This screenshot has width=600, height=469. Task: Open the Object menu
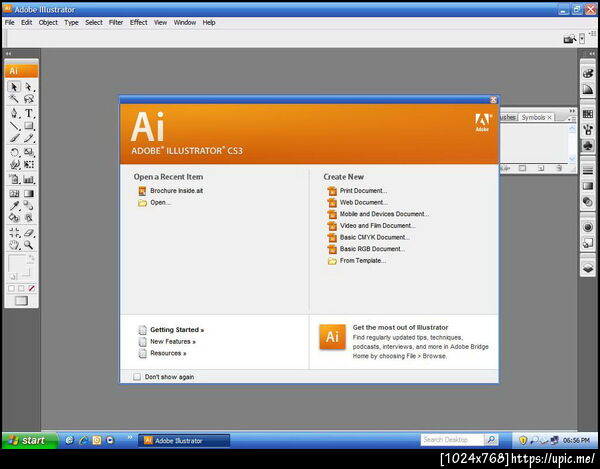pos(48,23)
